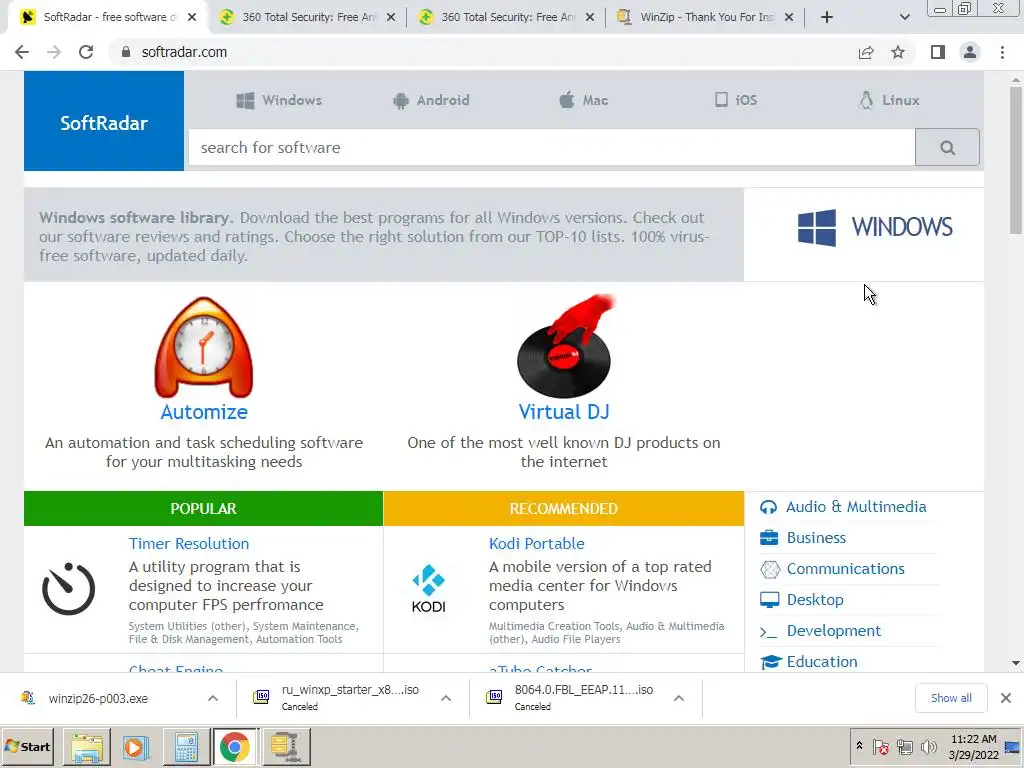Viewport: 1024px width, 768px height.
Task: Click the Windows logo banner
Action: pos(874,227)
